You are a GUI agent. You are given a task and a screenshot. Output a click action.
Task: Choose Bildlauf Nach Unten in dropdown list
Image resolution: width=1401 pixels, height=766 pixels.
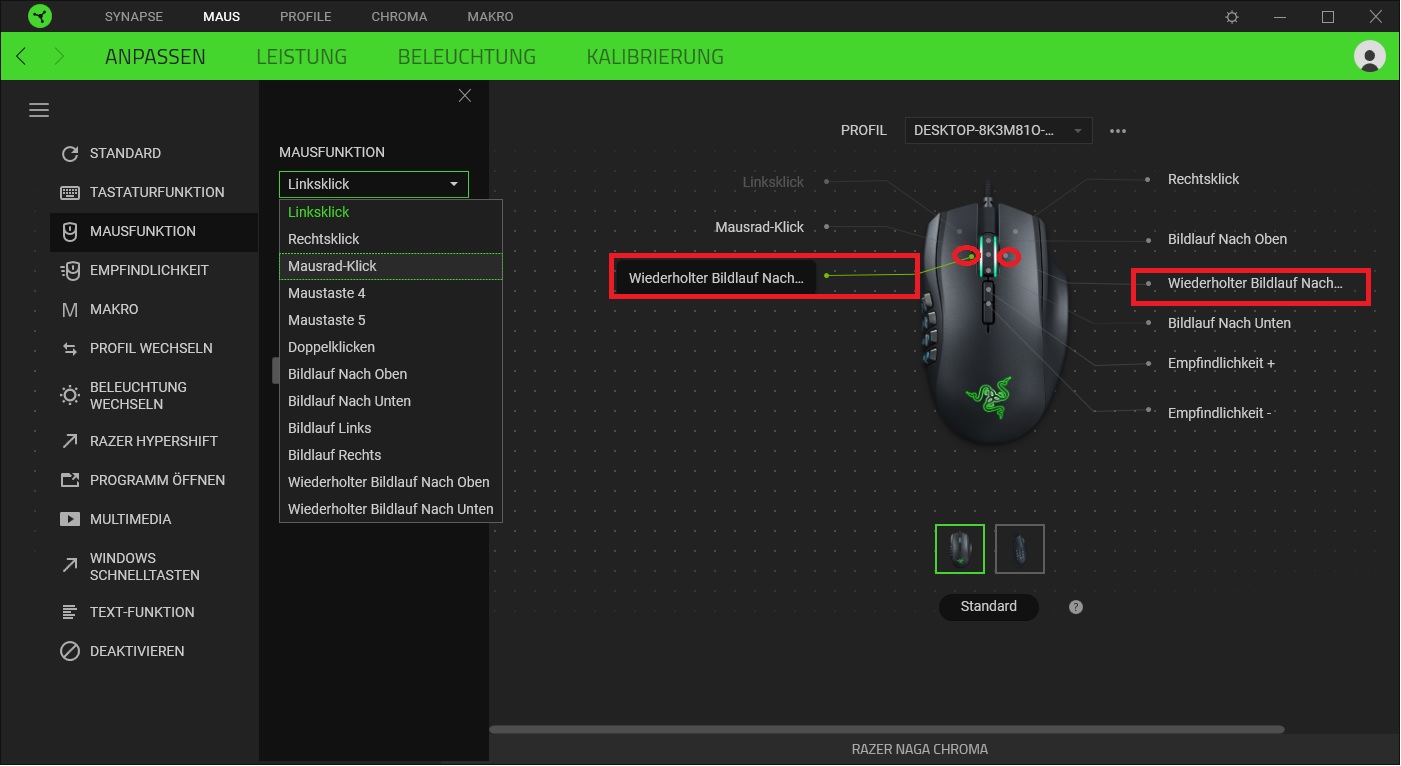(391, 401)
